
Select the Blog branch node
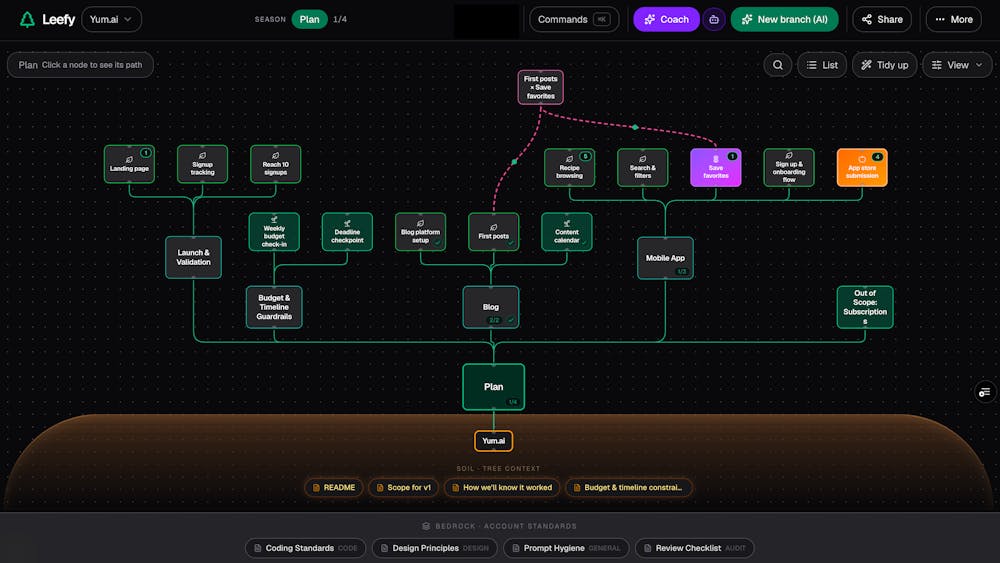point(491,307)
